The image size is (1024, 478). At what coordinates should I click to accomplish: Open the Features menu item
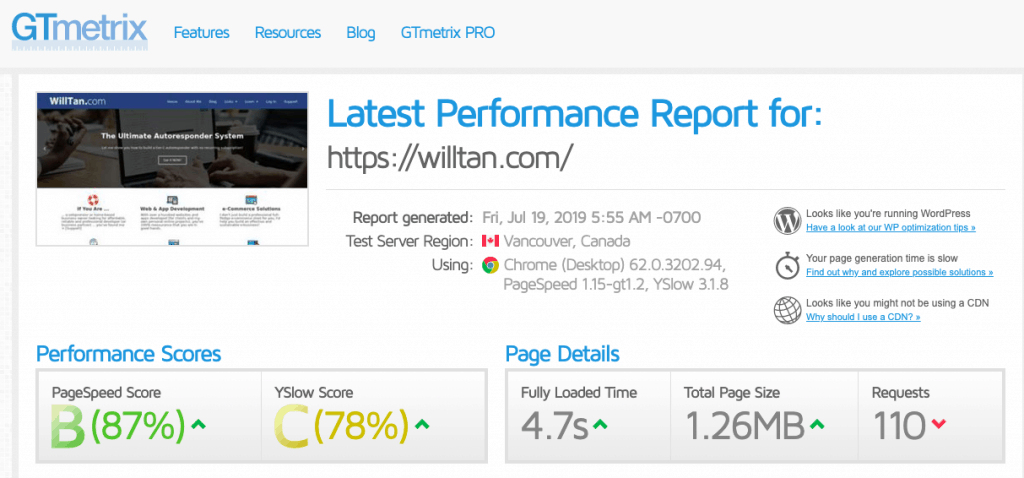tap(201, 33)
